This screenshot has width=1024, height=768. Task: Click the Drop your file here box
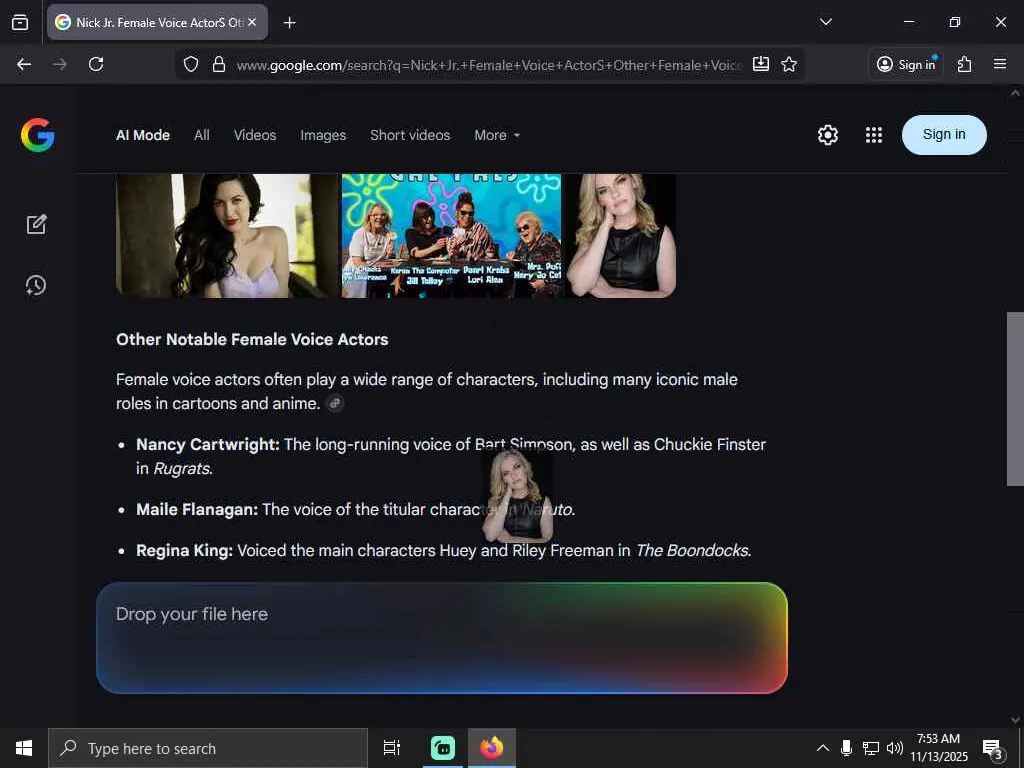(441, 637)
